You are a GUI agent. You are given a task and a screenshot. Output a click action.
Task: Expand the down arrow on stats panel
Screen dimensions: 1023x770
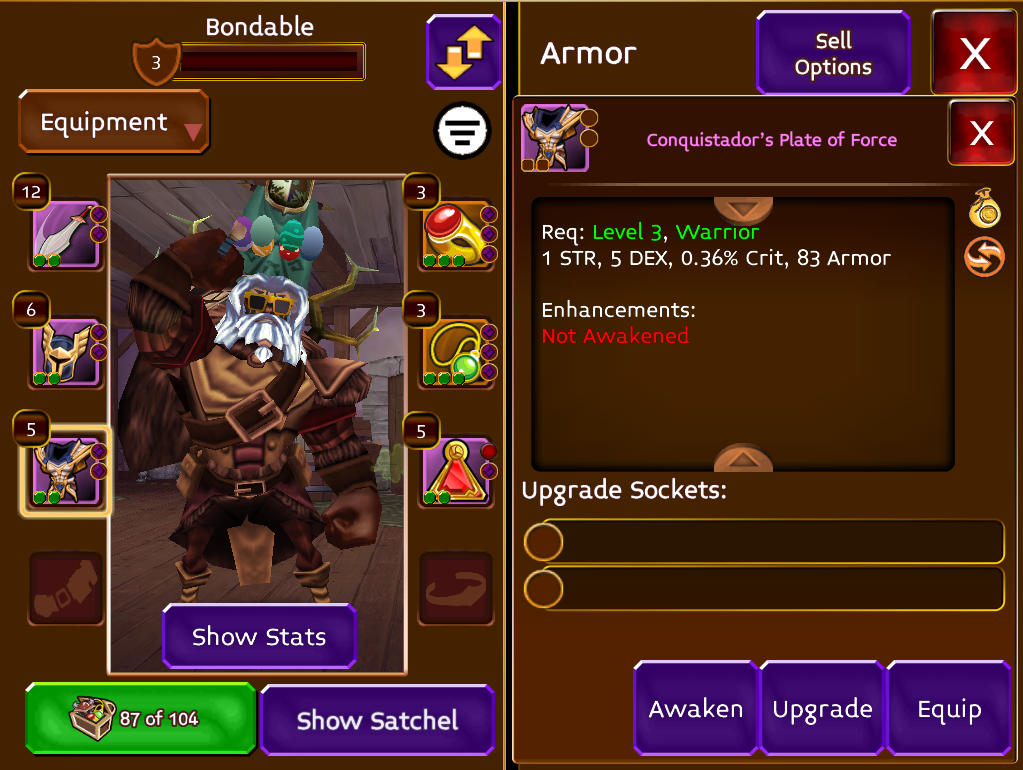click(x=743, y=210)
